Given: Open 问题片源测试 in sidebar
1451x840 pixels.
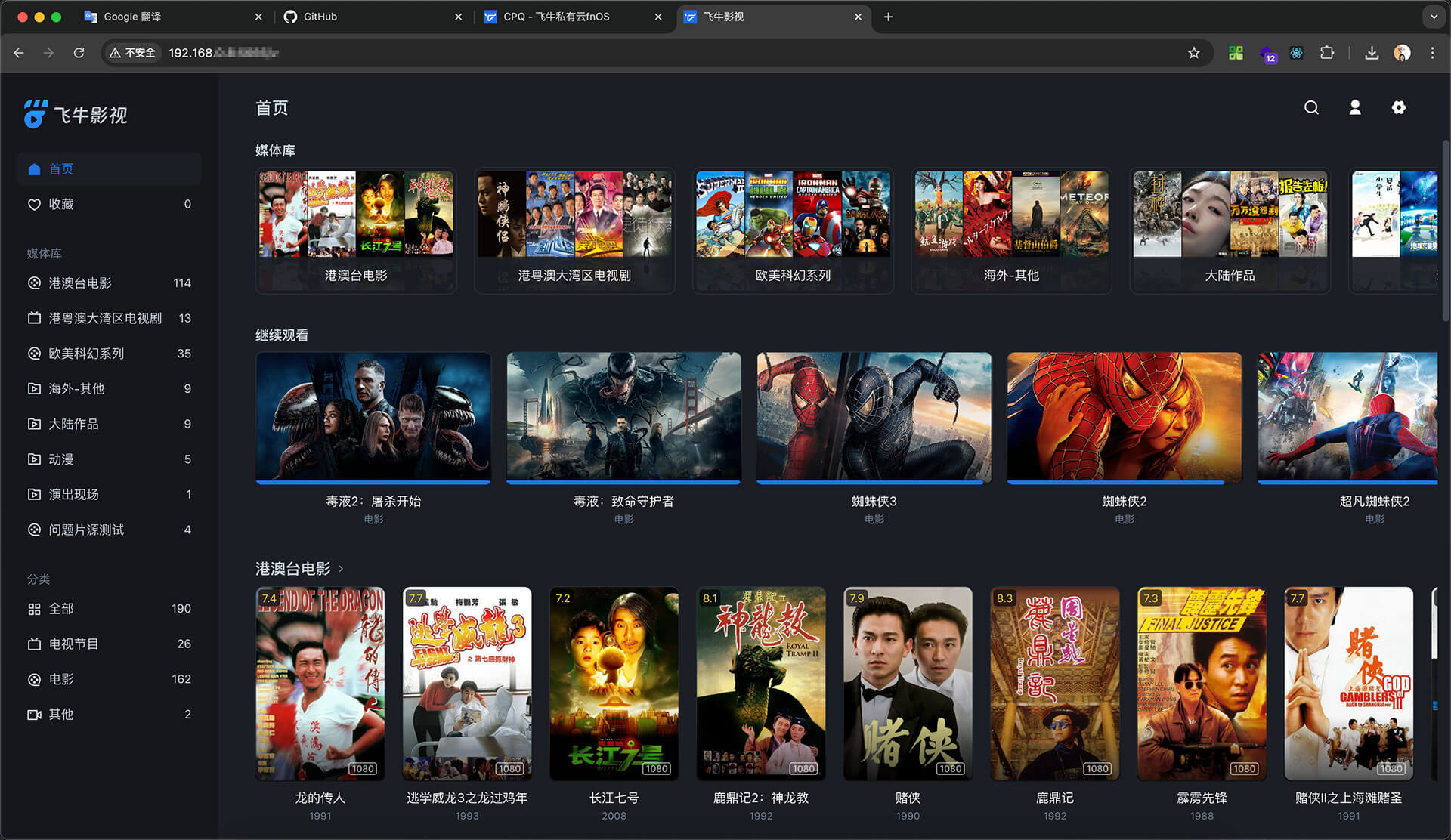Looking at the screenshot, I should [x=109, y=530].
